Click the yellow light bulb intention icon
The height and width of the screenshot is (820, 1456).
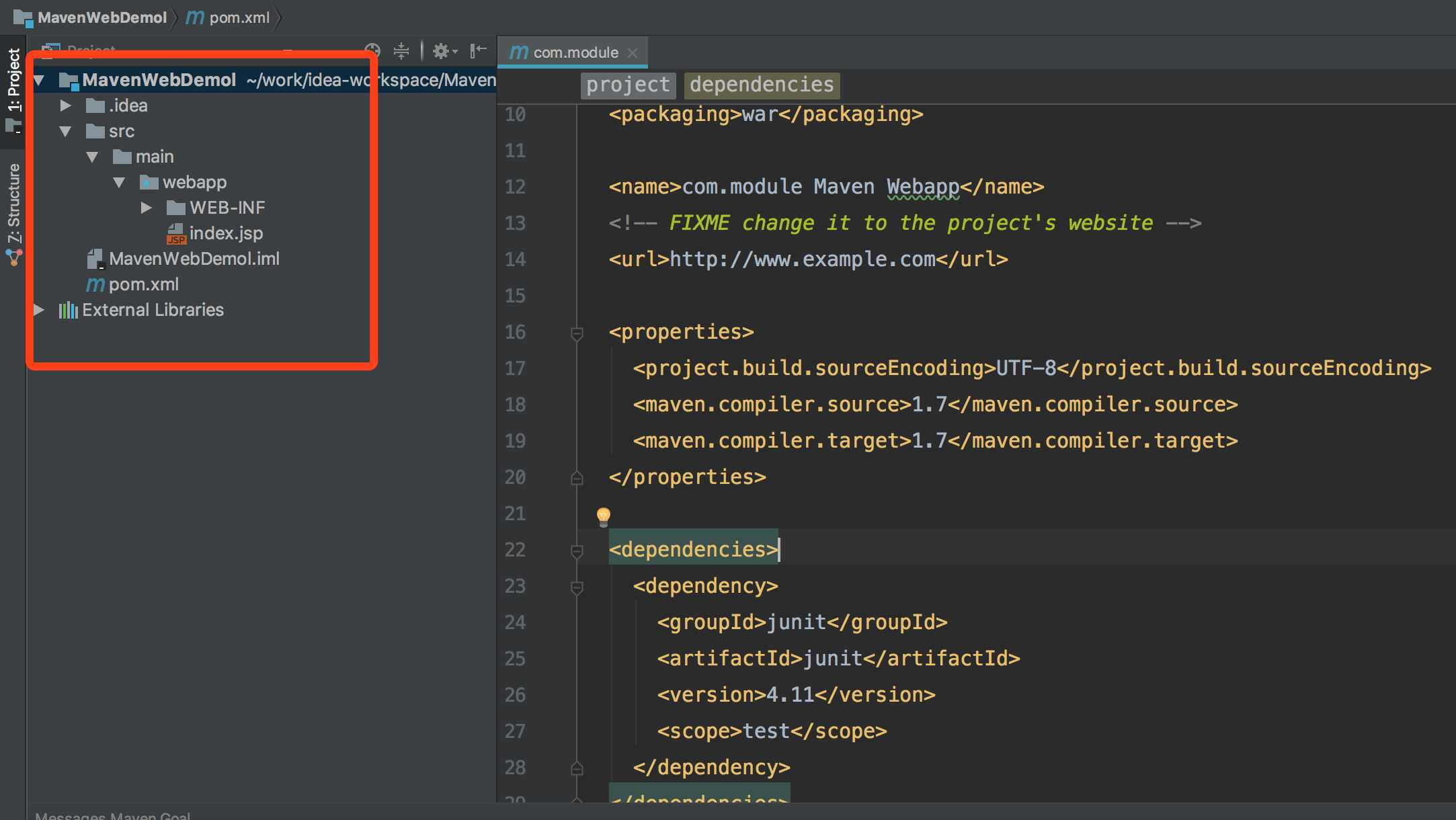(x=604, y=516)
